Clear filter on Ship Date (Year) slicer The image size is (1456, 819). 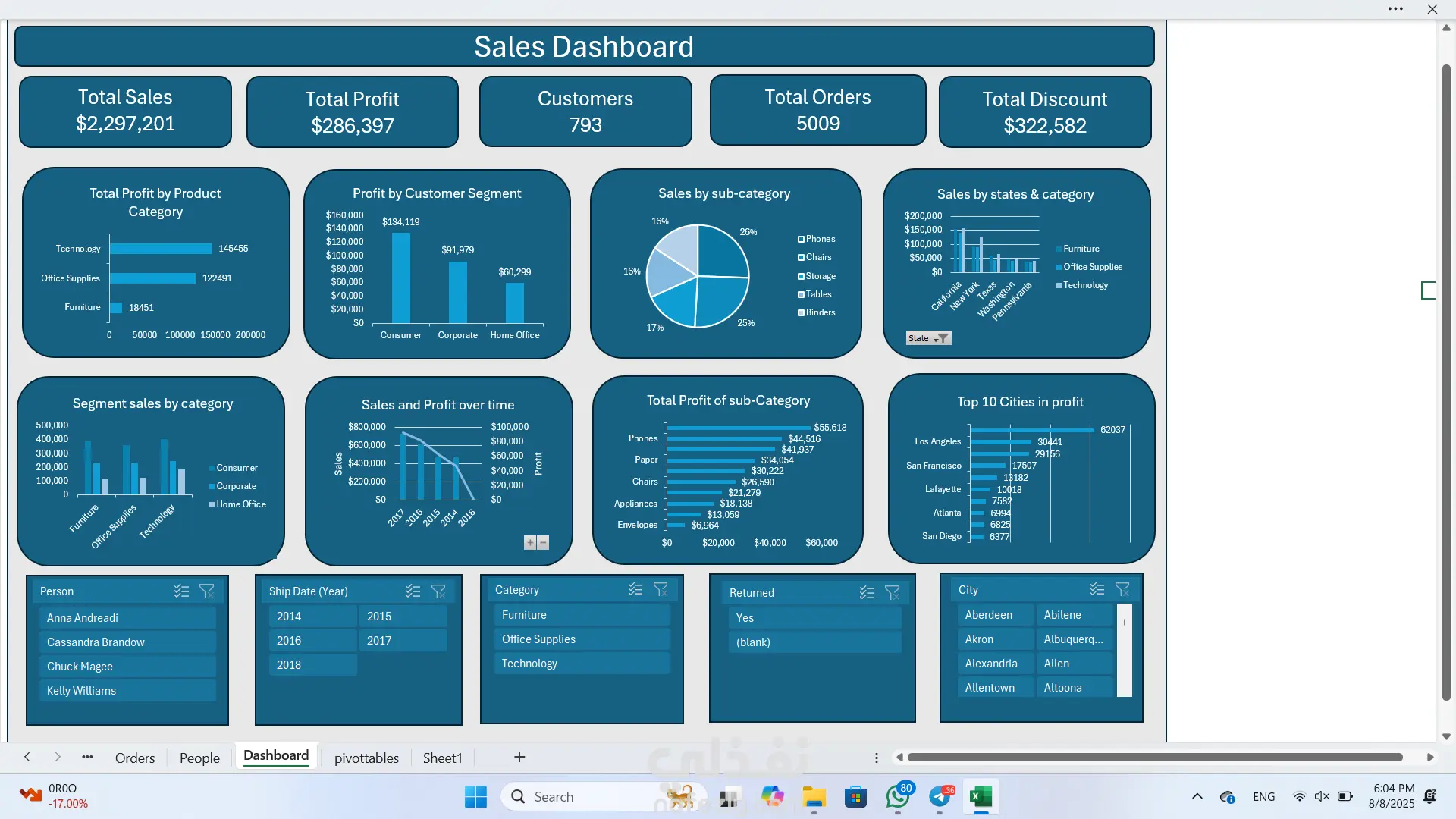tap(438, 591)
